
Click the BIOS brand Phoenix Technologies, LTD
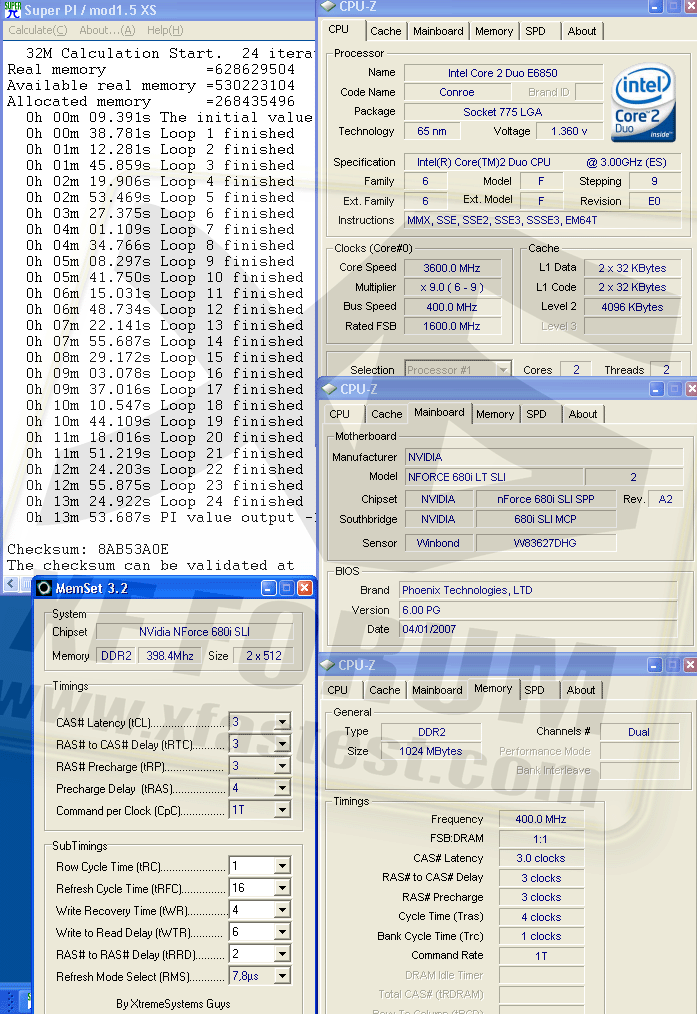(x=537, y=590)
